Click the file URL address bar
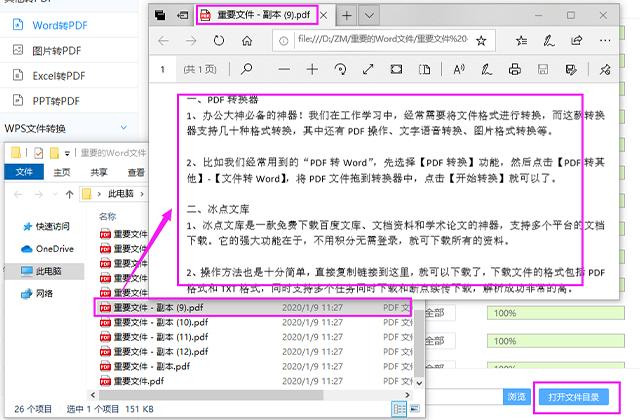 (382, 40)
